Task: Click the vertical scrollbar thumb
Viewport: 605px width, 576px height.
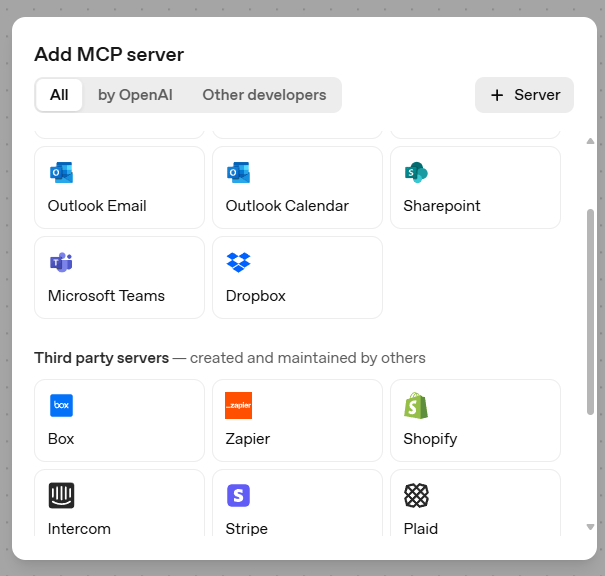Action: pyautogui.click(x=590, y=312)
